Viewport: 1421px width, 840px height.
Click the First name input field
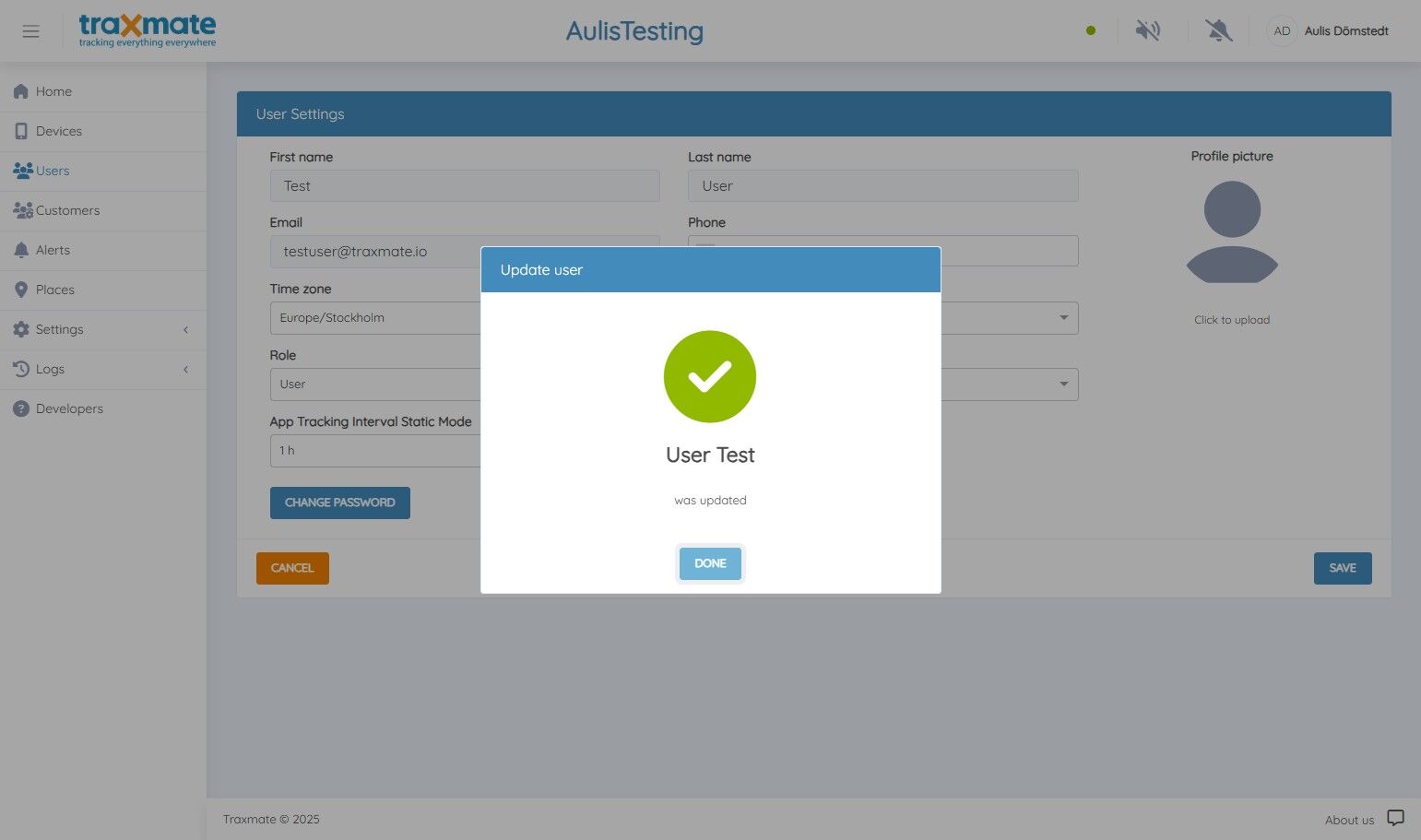(465, 186)
